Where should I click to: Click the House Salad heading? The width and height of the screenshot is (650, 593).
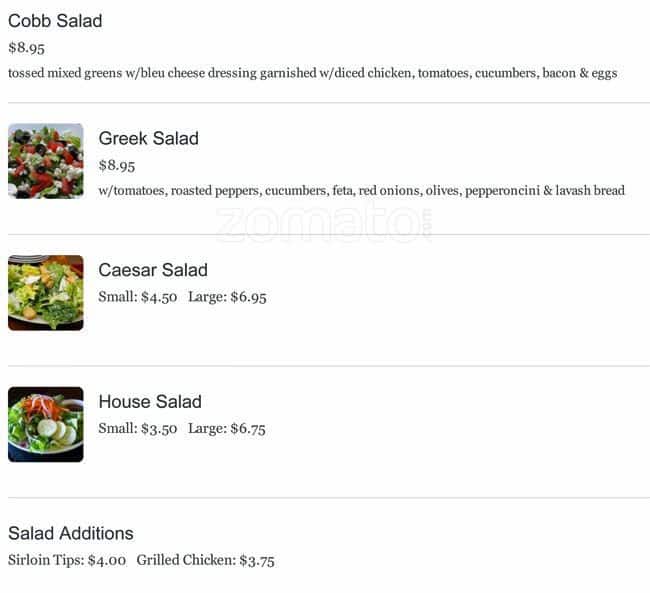pos(149,402)
